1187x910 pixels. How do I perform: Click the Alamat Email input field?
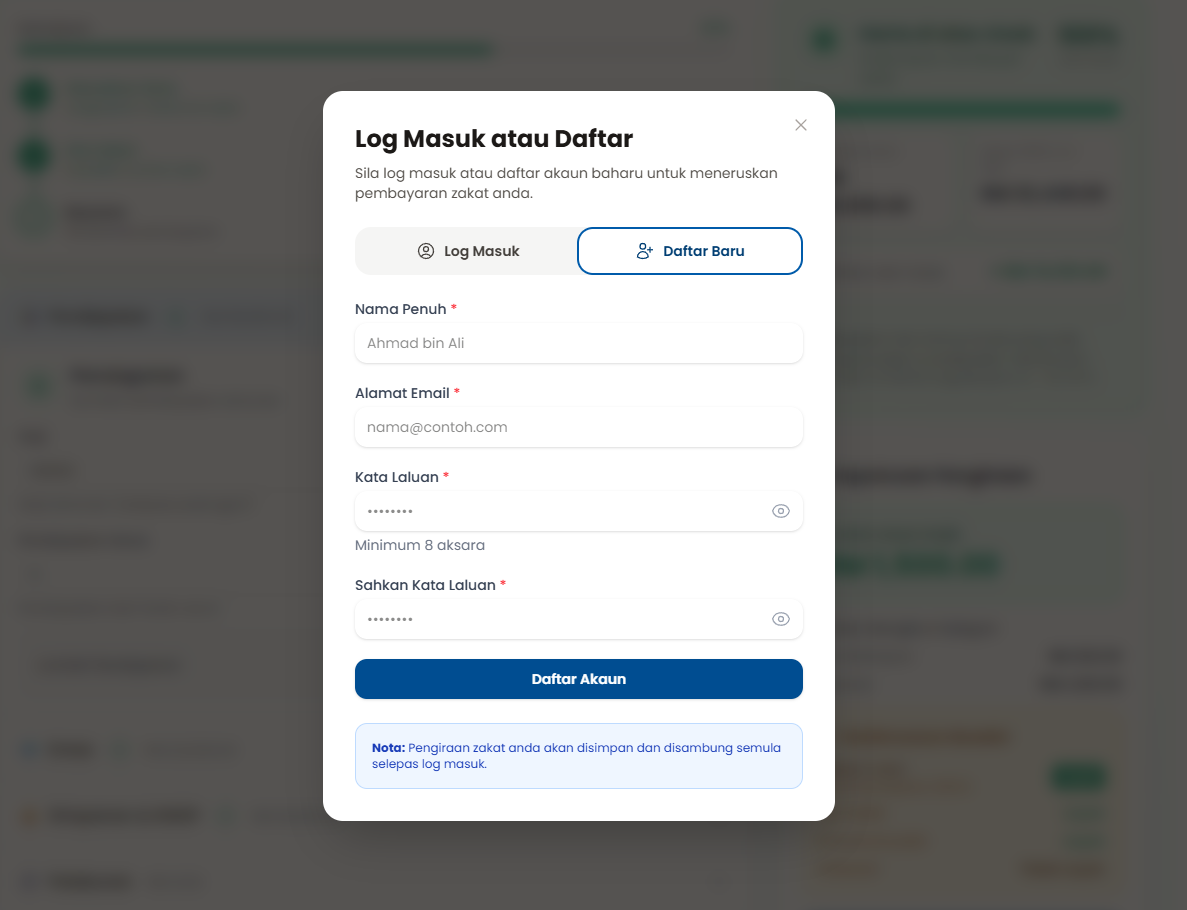pyautogui.click(x=578, y=427)
